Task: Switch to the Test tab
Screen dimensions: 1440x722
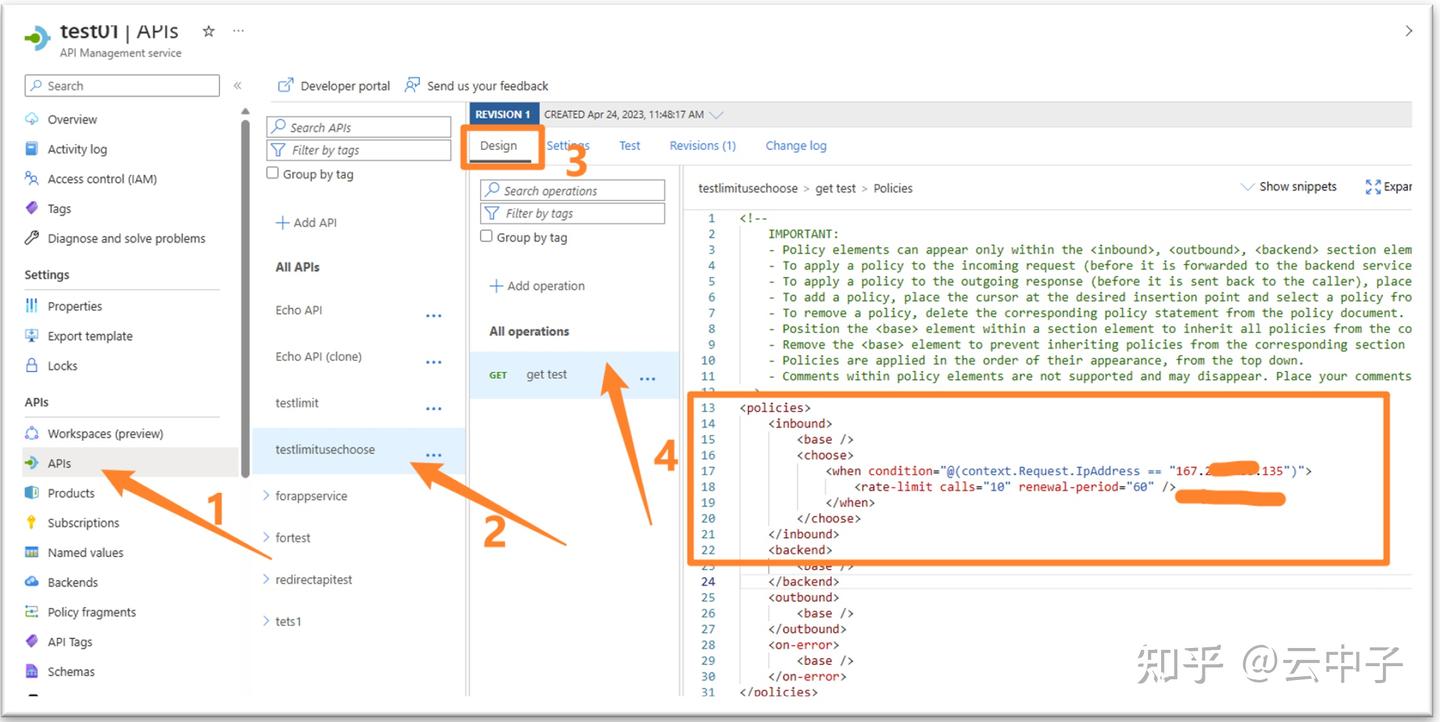Action: point(629,145)
